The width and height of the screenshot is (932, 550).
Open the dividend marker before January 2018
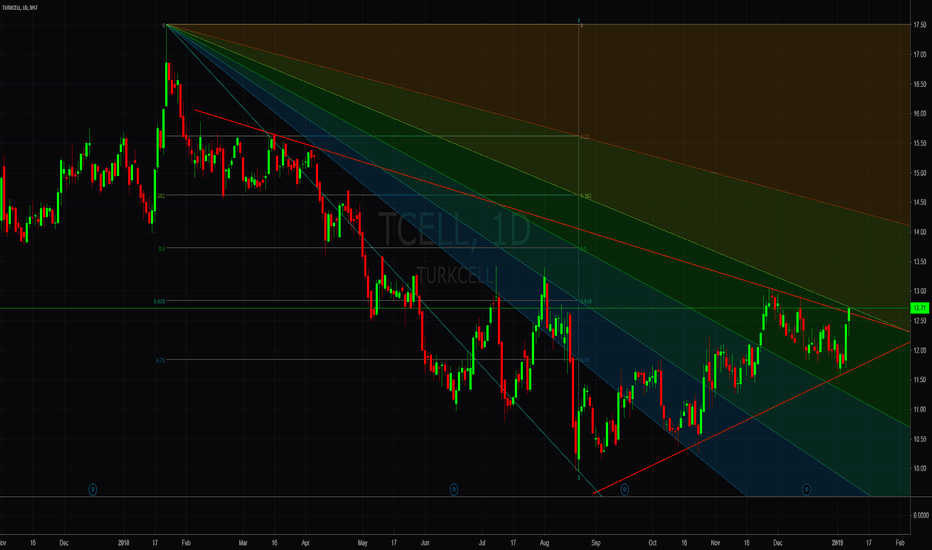[93, 489]
